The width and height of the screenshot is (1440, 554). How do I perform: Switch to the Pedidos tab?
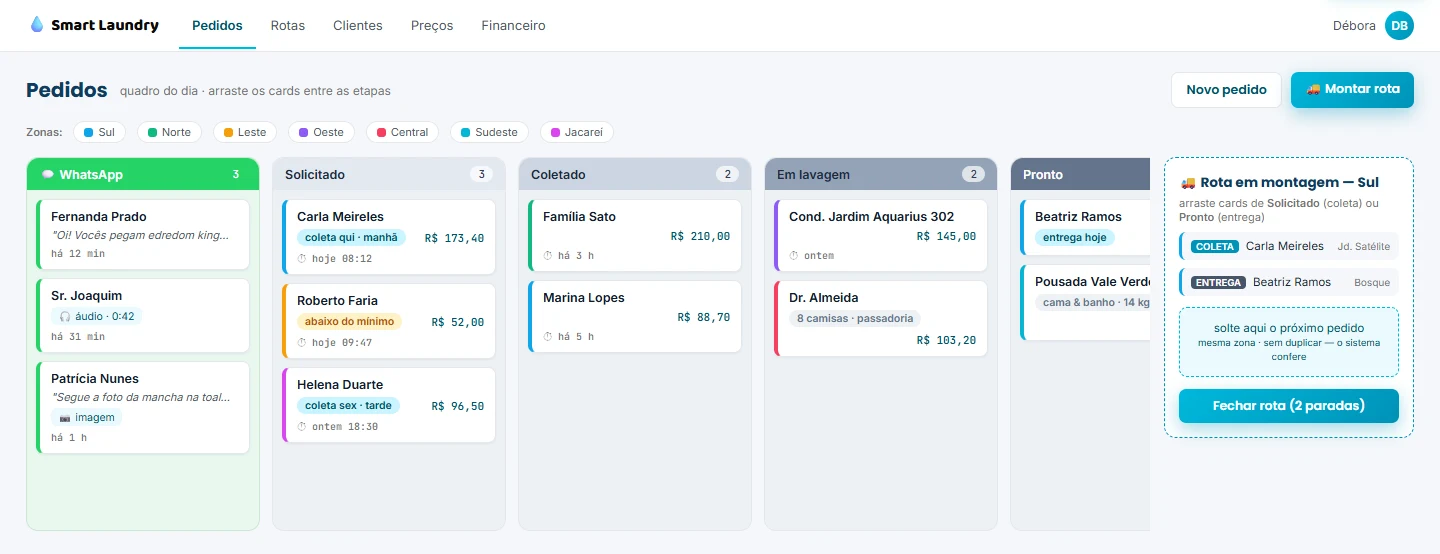217,26
